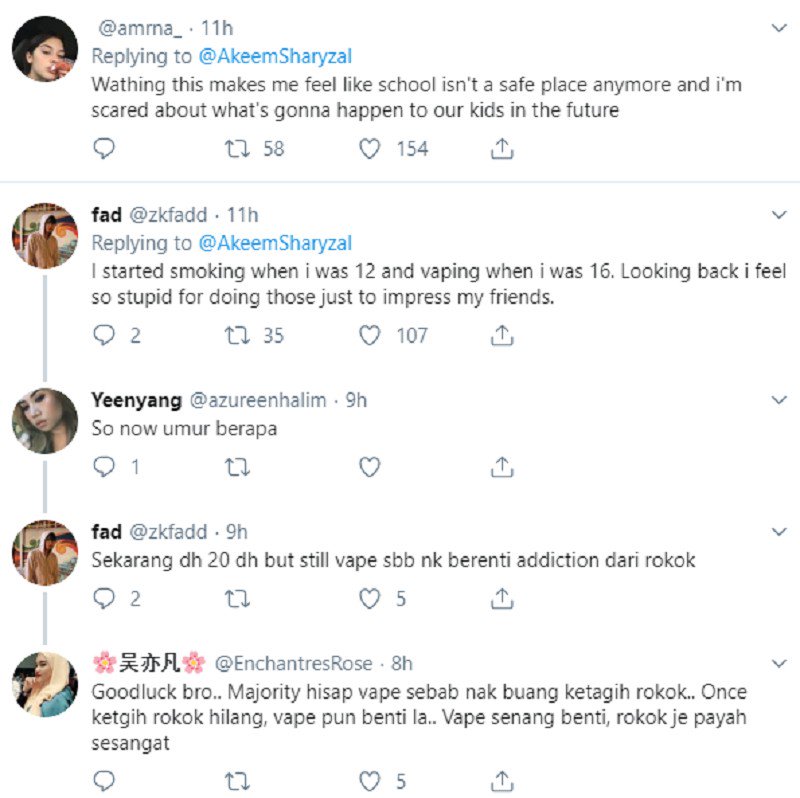Retweet fad's tweet with 35 retweets
This screenshot has width=800, height=798.
pos(237,336)
